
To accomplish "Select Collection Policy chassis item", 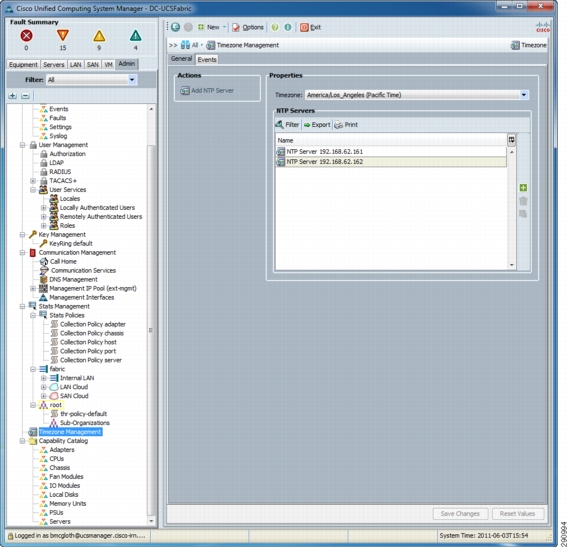I will point(92,333).
